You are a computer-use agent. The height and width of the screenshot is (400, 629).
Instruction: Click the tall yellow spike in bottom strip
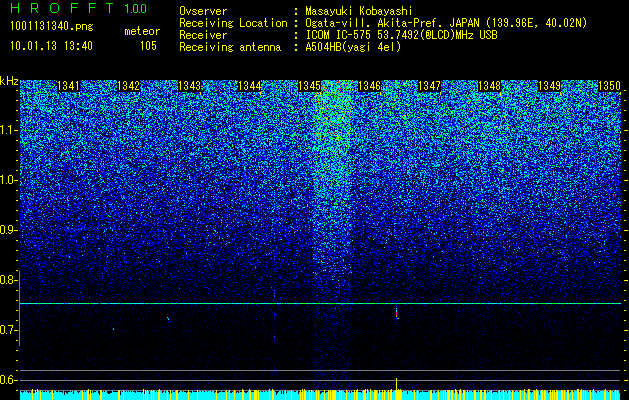[396, 384]
